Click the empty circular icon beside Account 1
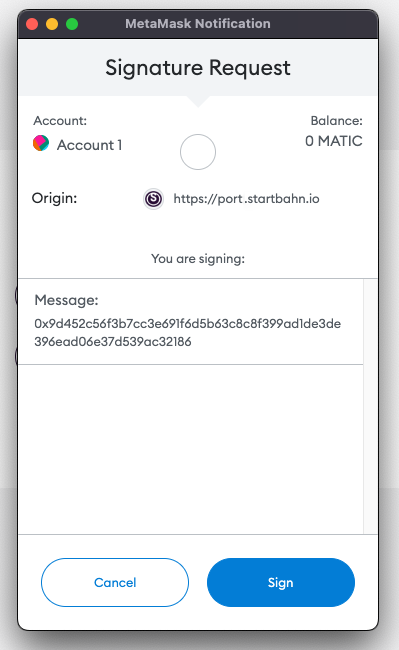 click(x=198, y=152)
